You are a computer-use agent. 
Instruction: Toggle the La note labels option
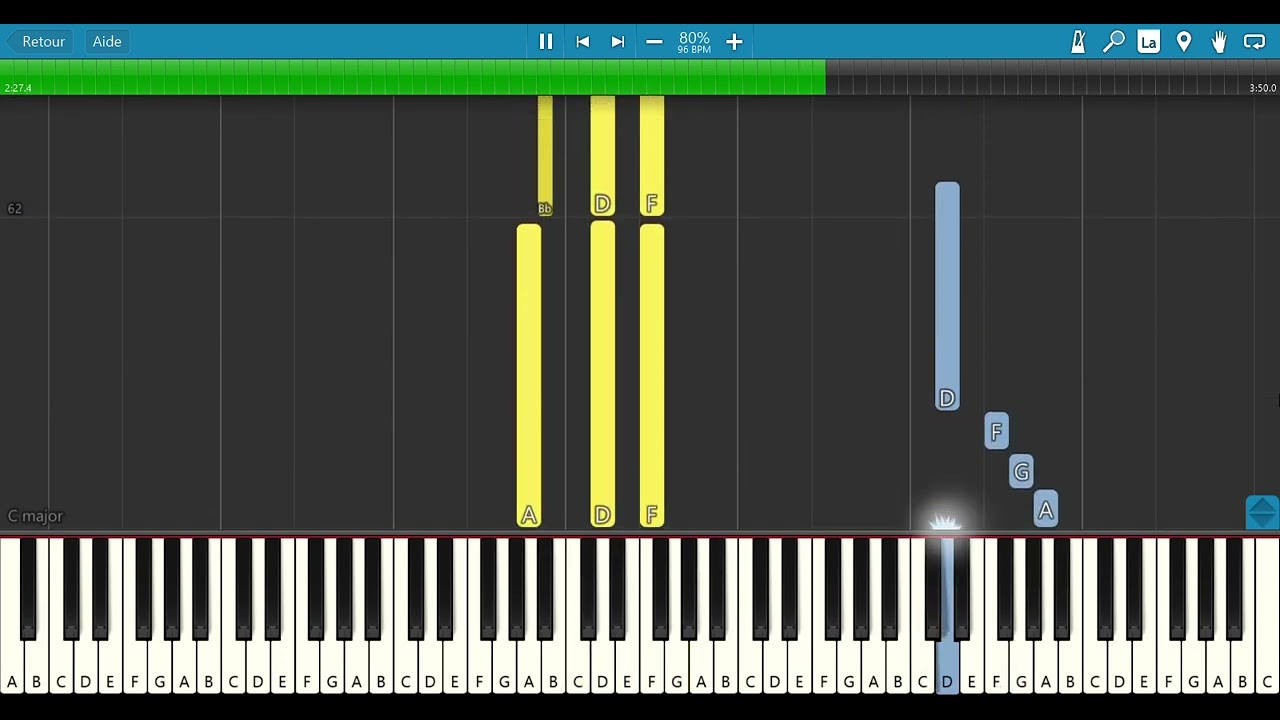tap(1149, 42)
